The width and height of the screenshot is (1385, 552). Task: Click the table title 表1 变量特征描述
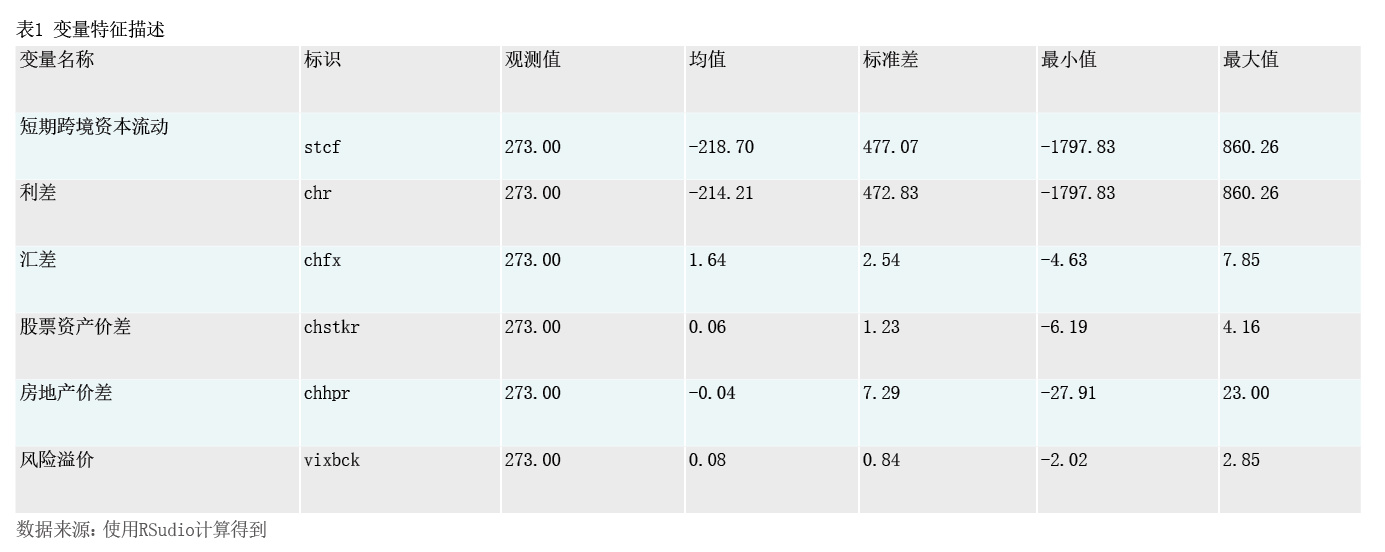tap(91, 30)
